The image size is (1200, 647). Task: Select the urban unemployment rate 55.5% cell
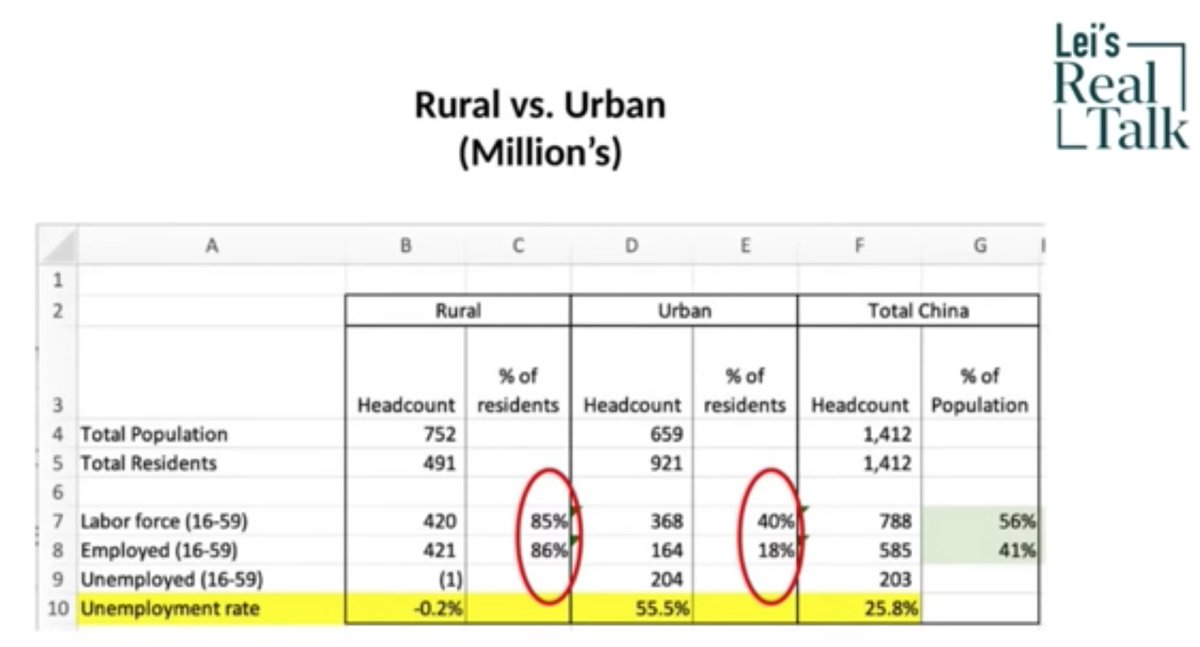(631, 608)
